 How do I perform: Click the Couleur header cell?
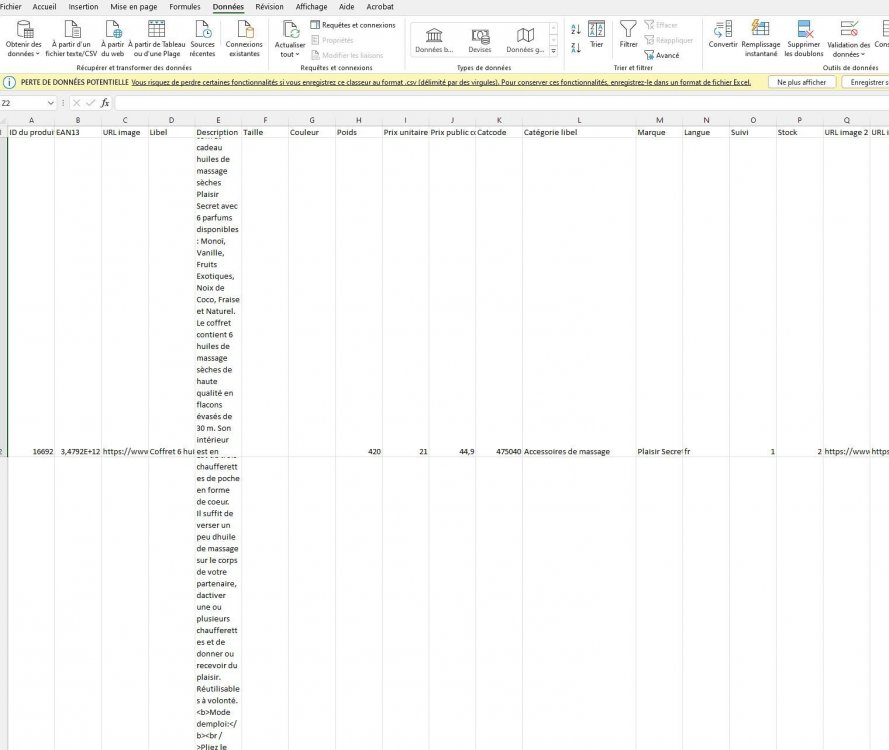(312, 132)
